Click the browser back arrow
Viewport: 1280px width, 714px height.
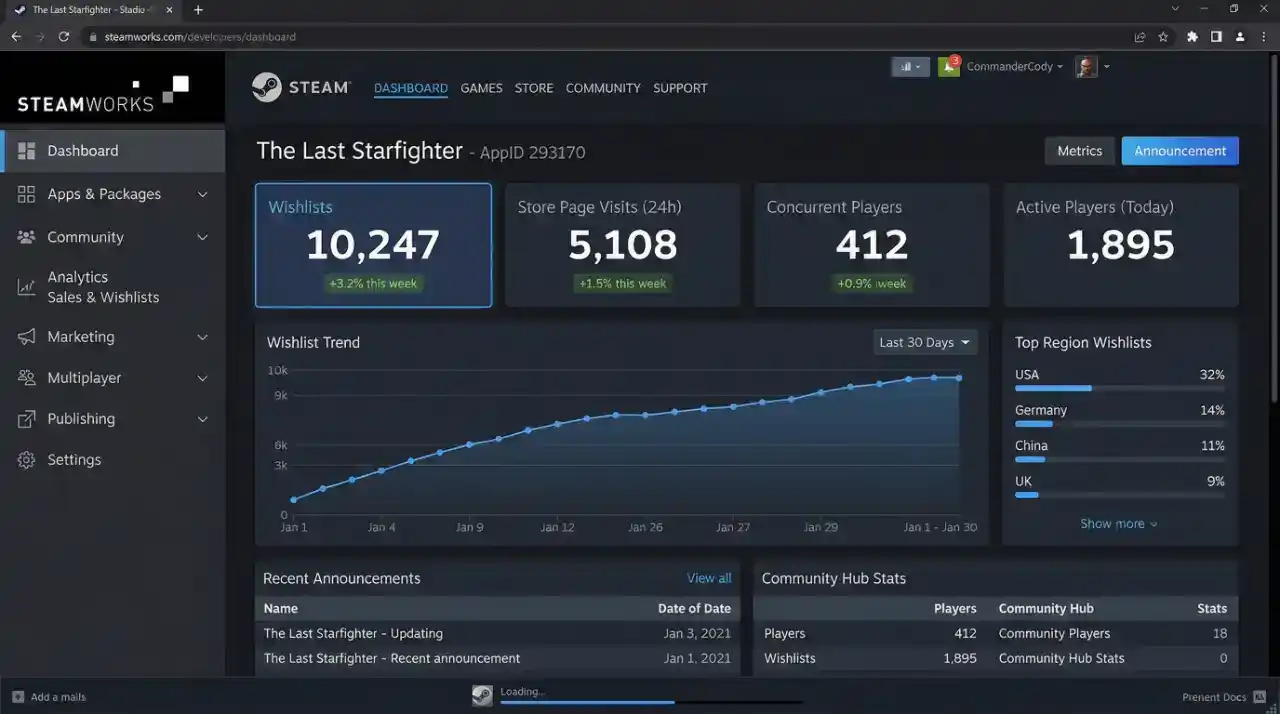click(x=16, y=37)
